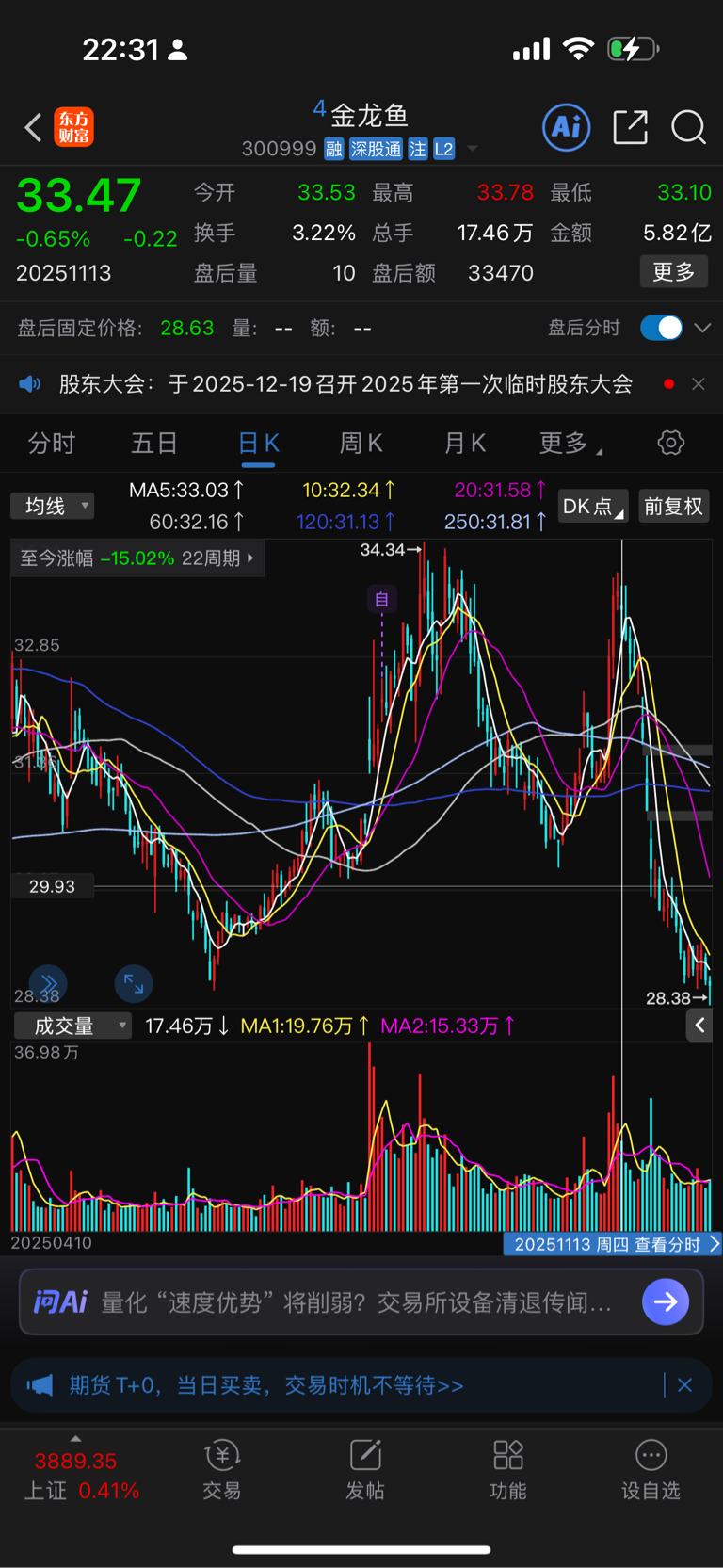Open the 交易 trade icon
Screen dimensions: 723x1568
pyautogui.click(x=222, y=1469)
